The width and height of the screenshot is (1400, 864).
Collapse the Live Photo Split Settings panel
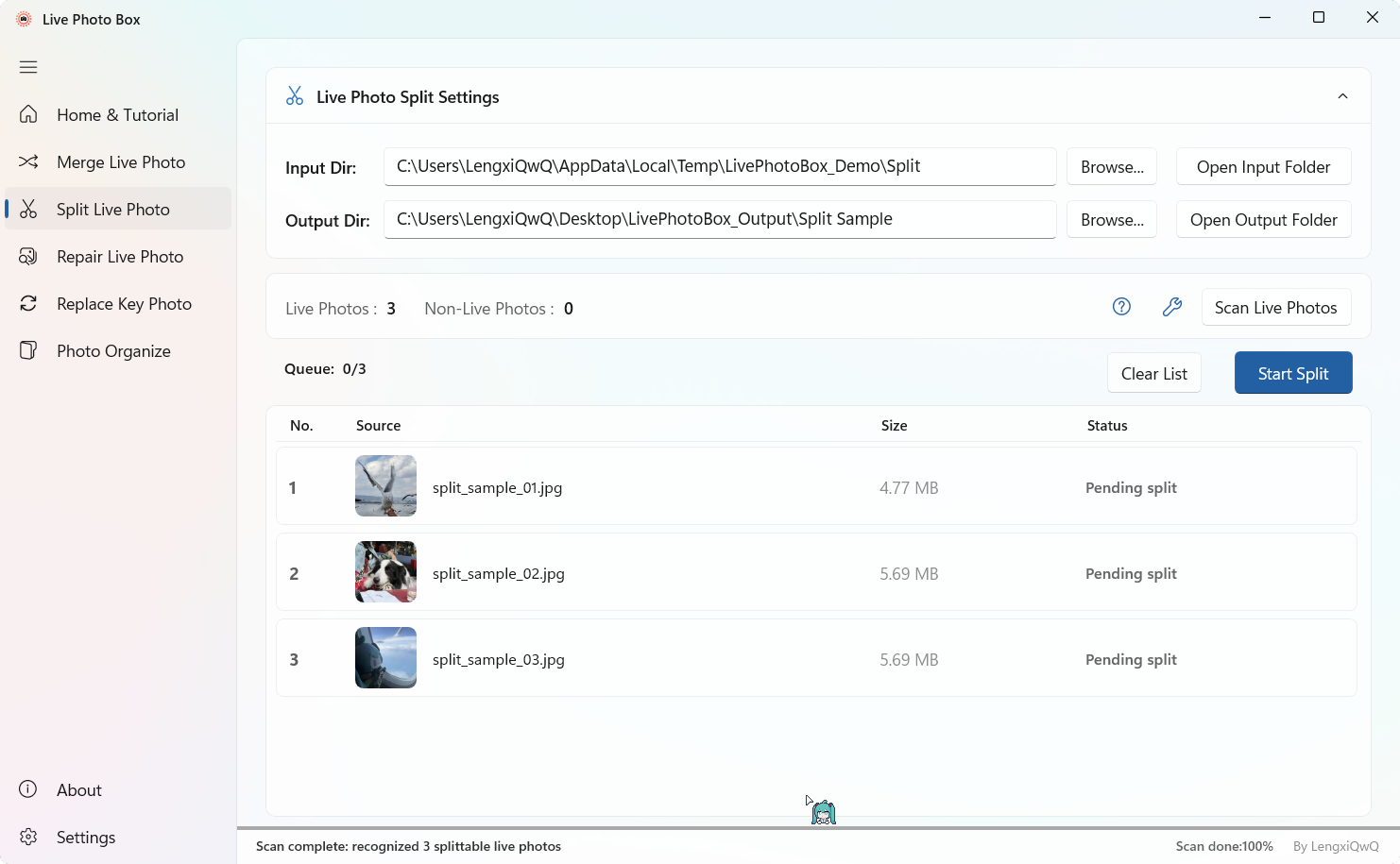coord(1342,96)
